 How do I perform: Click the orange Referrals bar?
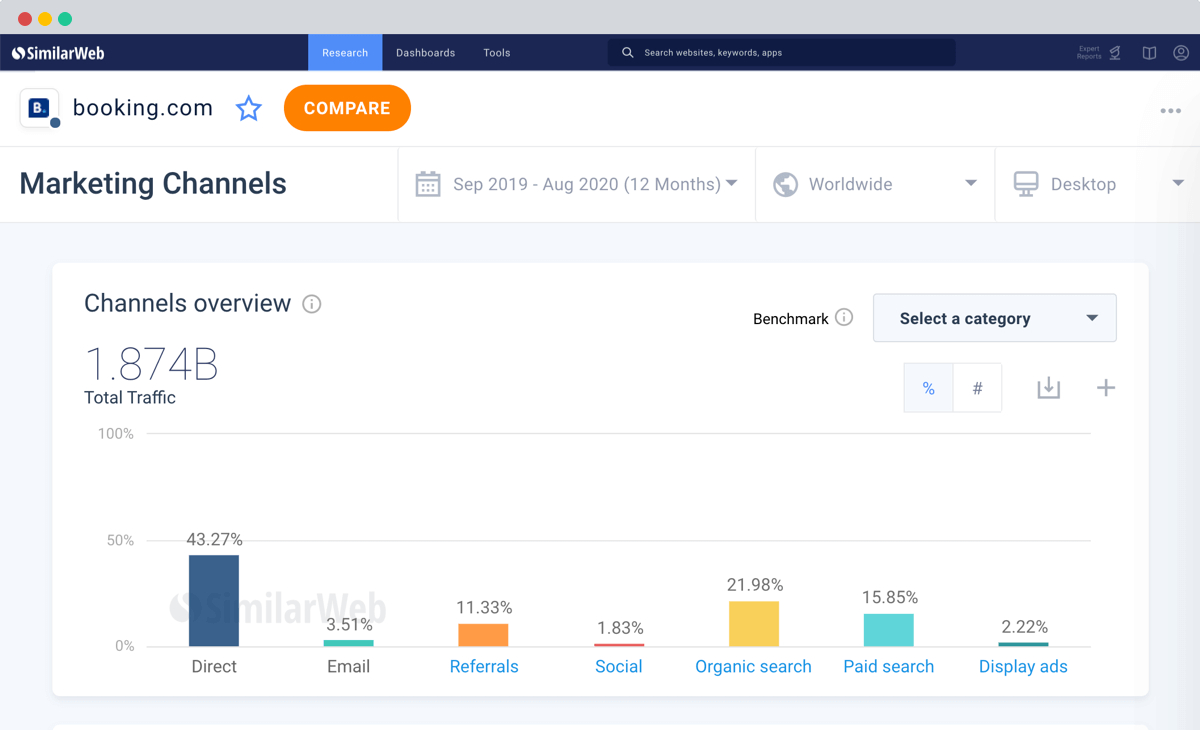[x=484, y=635]
